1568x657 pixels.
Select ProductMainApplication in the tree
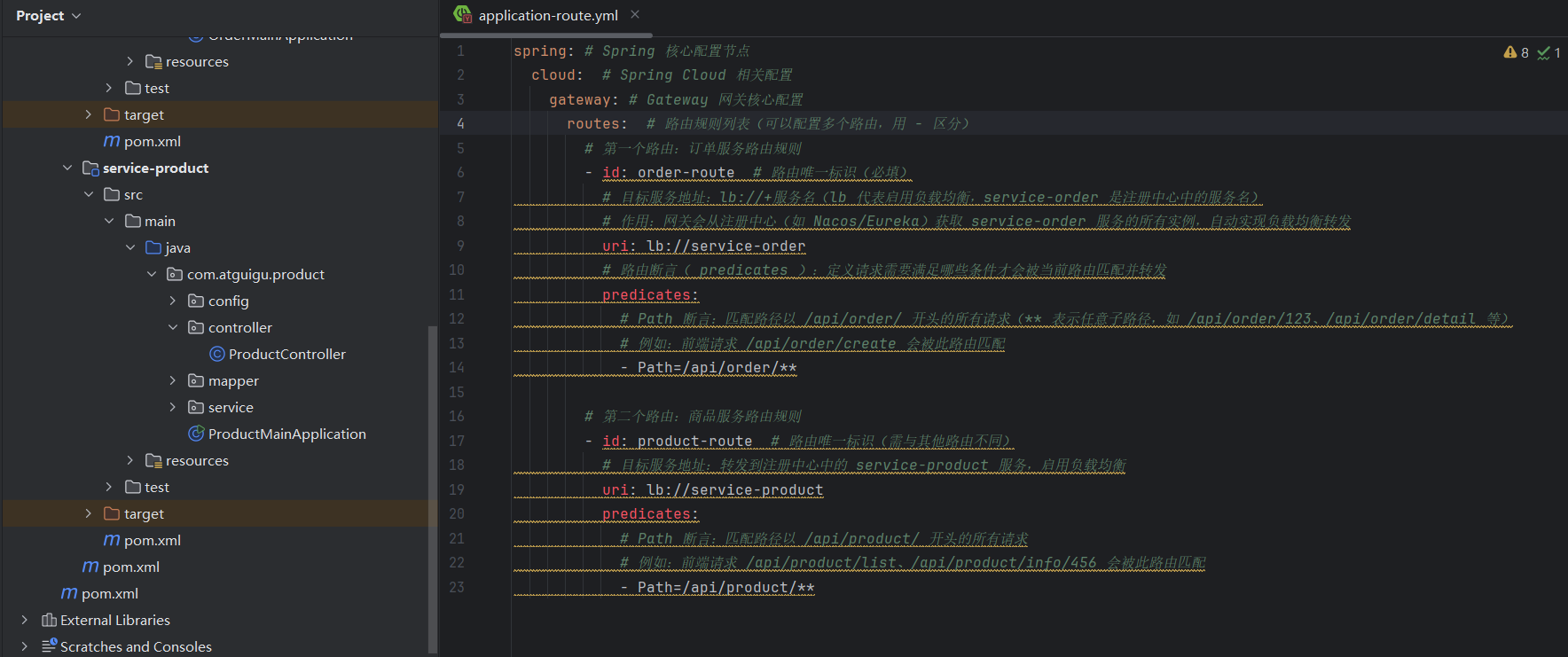tap(287, 434)
